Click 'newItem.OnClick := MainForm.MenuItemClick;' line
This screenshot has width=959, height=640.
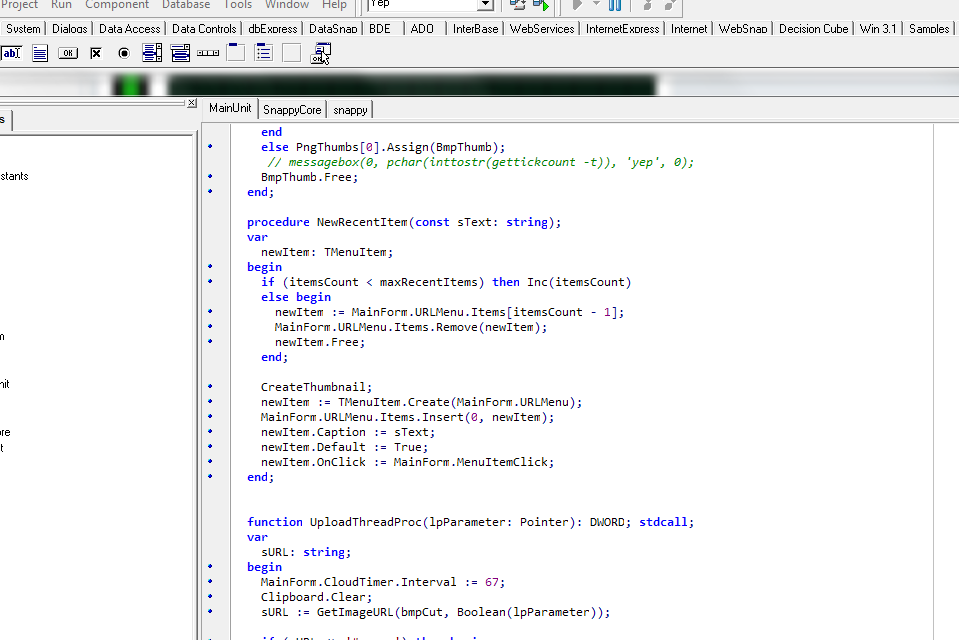point(407,462)
